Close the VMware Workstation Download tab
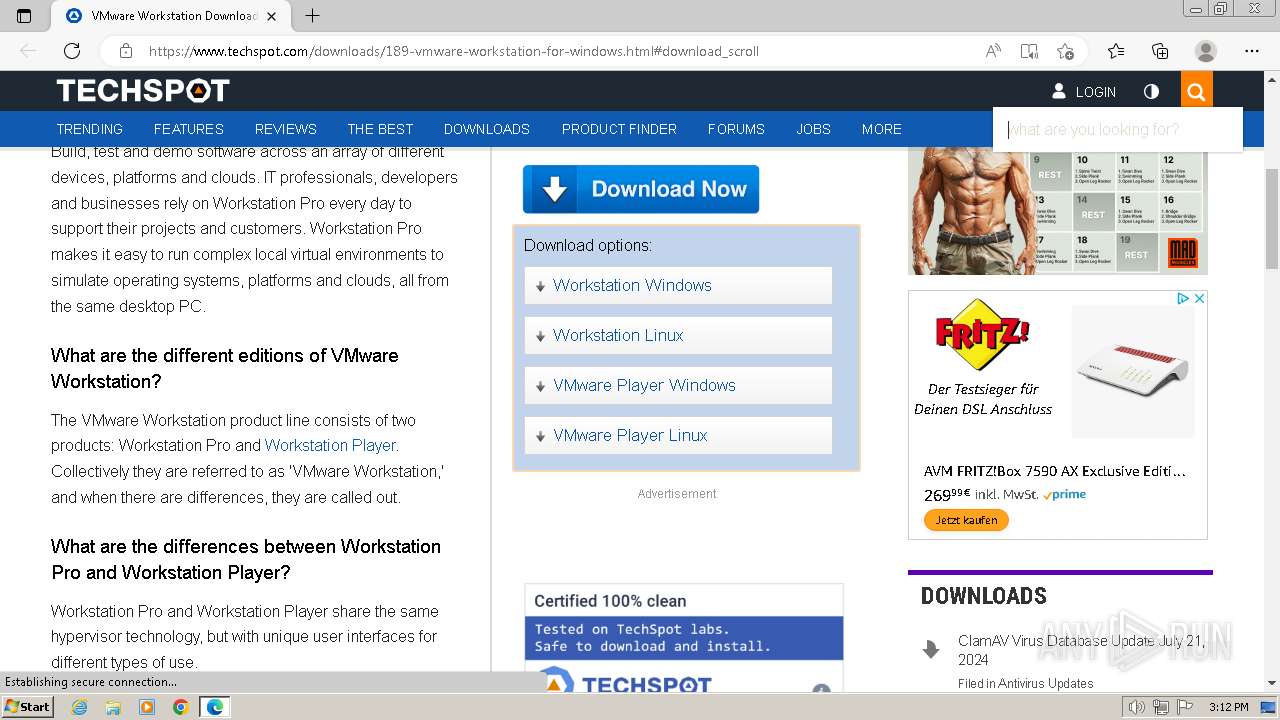 tap(273, 16)
